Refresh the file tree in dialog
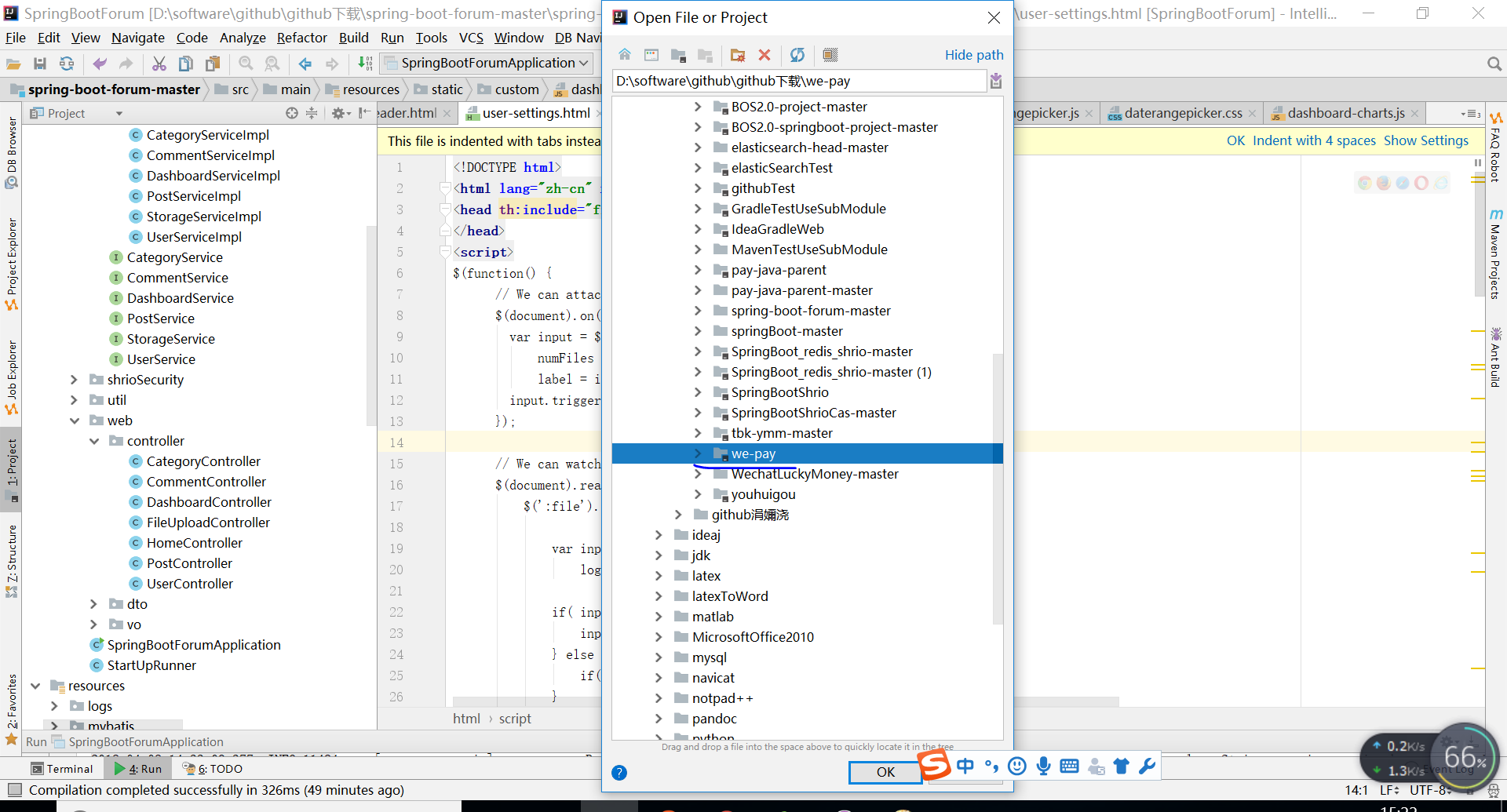Screen dimensions: 1507x812 point(797,55)
